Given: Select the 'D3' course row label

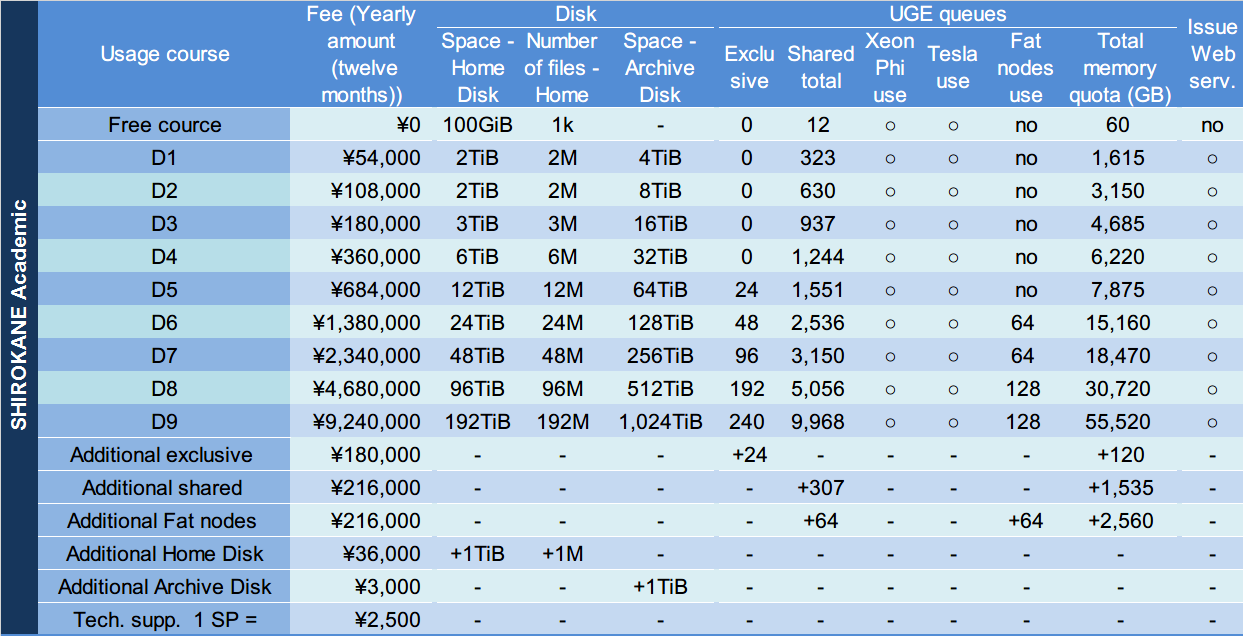Looking at the screenshot, I should (x=164, y=224).
